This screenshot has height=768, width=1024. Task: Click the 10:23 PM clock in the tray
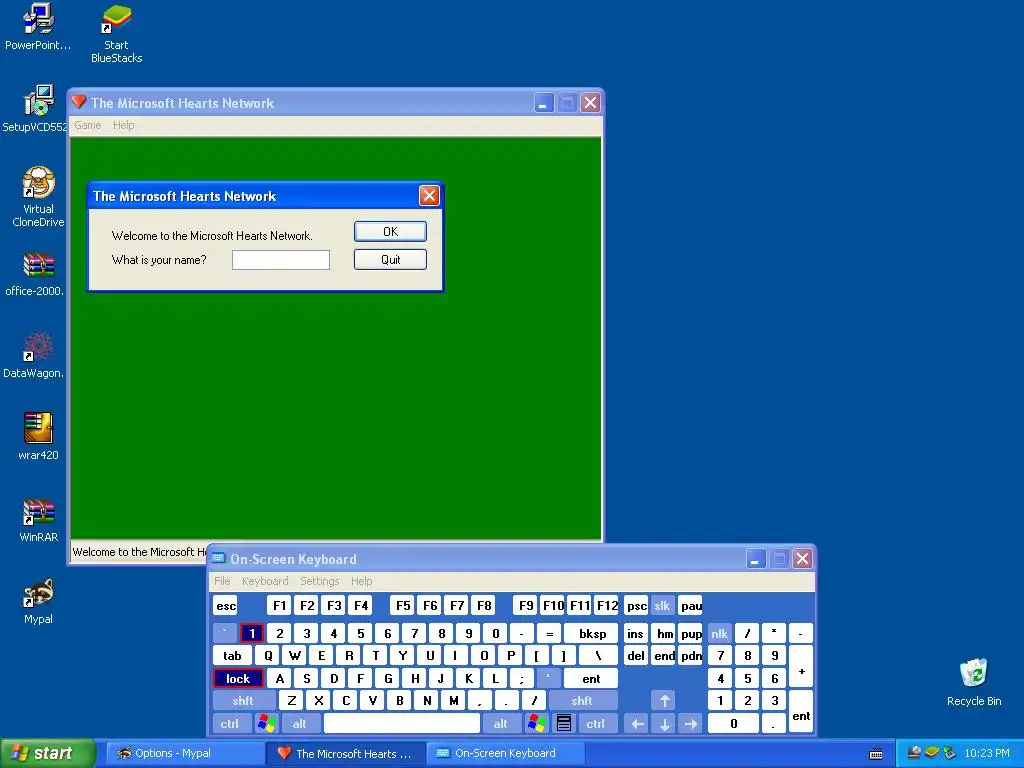coord(987,754)
